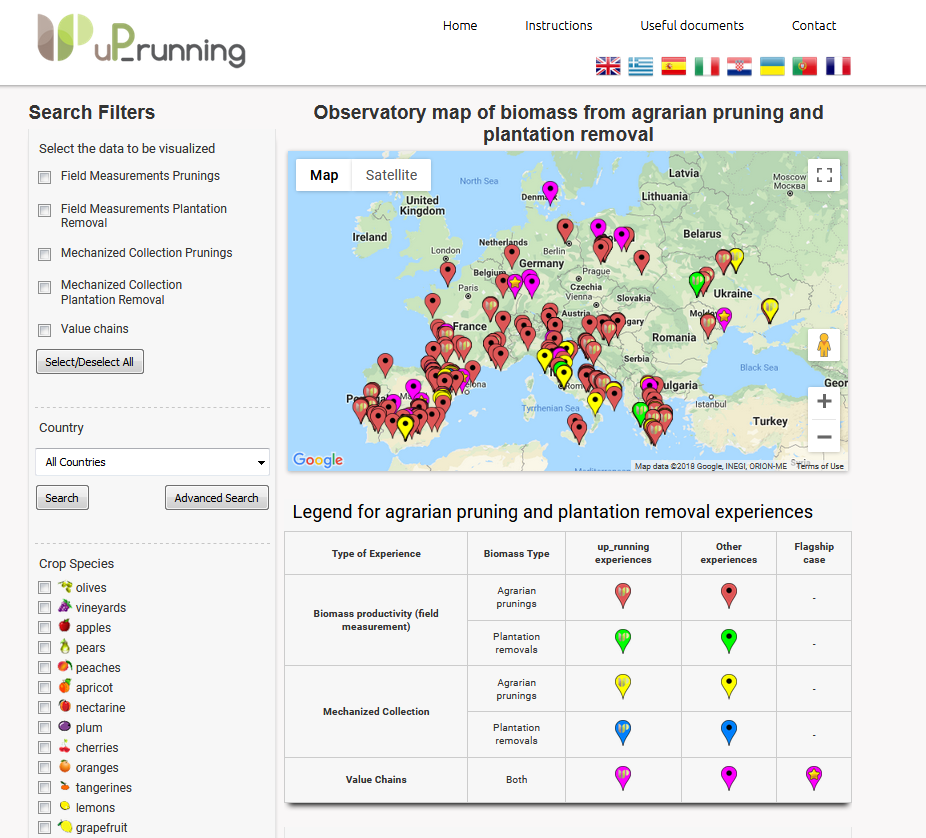Check the nectarine crop checkbox
This screenshot has height=838, width=926.
pyautogui.click(x=44, y=708)
